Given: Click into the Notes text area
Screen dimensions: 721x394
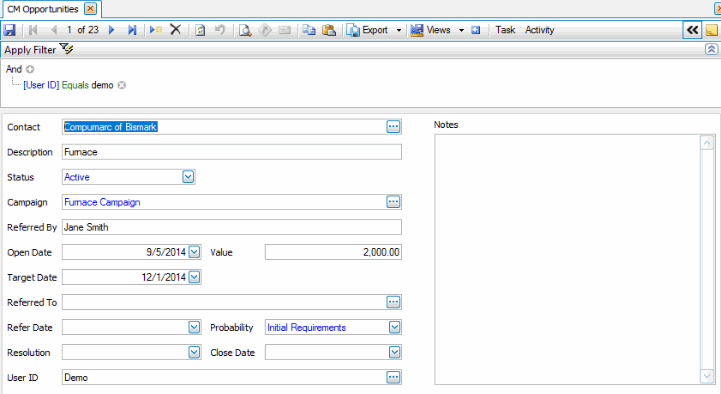Looking at the screenshot, I should (567, 259).
